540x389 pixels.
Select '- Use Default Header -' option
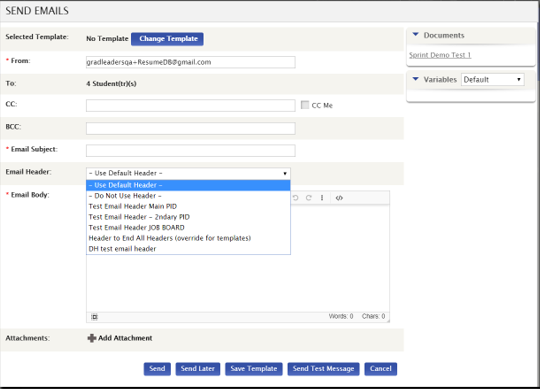[x=188, y=185]
